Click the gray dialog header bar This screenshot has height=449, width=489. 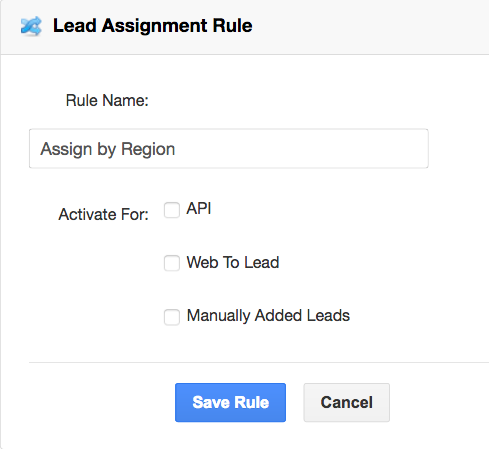tap(367, 27)
